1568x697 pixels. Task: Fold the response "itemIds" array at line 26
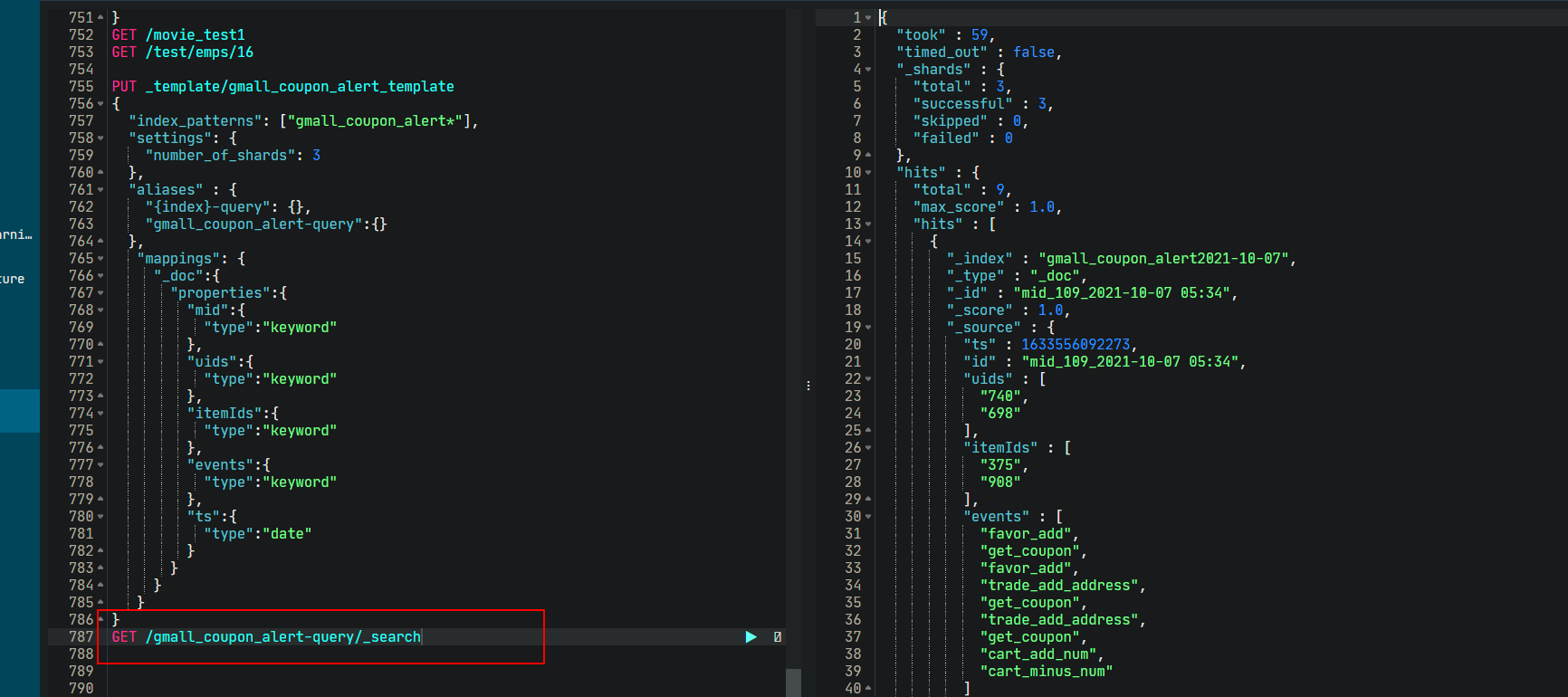click(868, 448)
